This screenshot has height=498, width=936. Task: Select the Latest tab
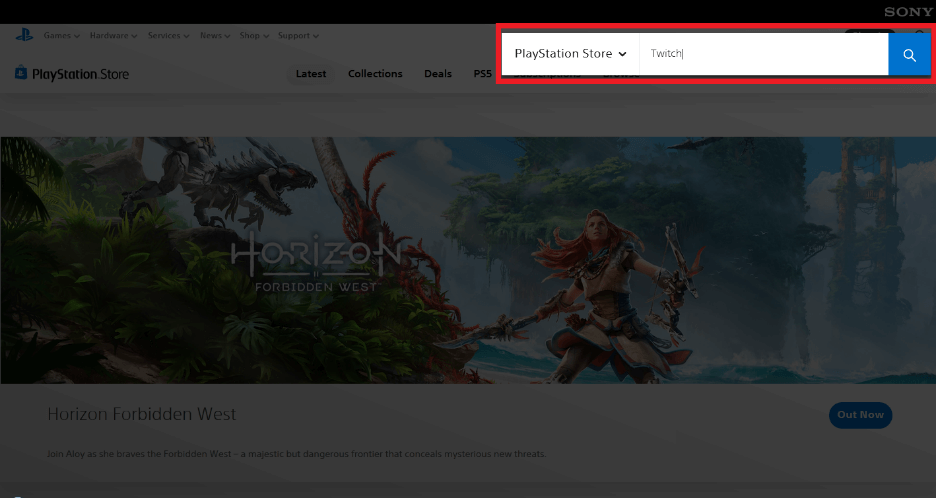[311, 74]
